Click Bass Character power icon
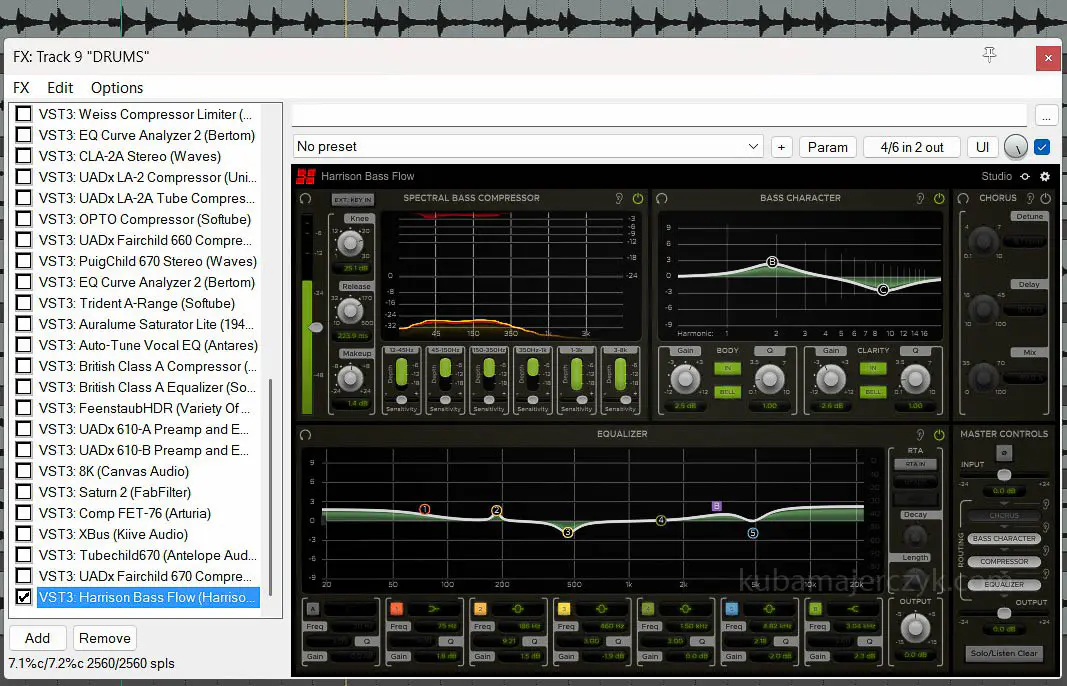Image resolution: width=1067 pixels, height=686 pixels. (939, 198)
